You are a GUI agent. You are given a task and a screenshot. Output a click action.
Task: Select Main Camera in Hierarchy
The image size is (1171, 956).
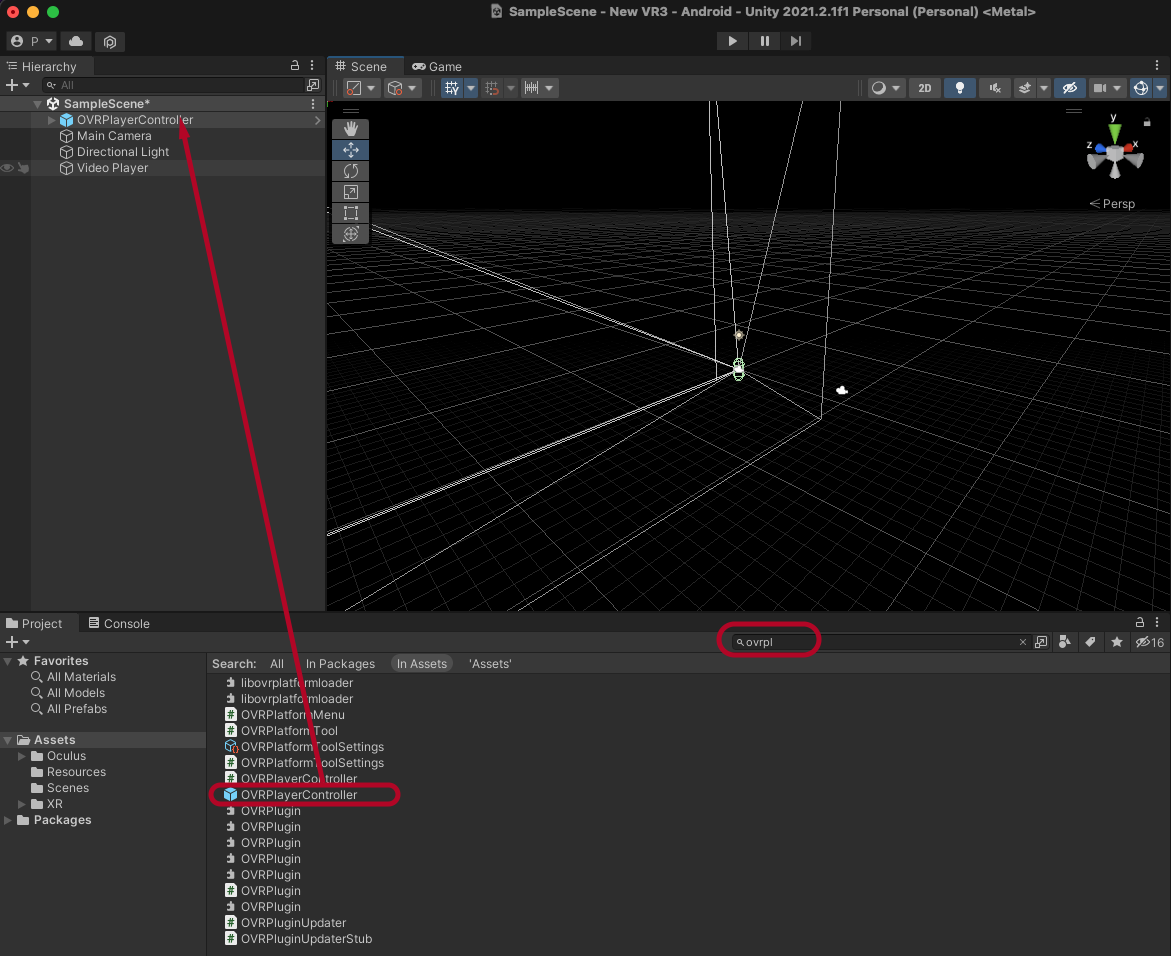[114, 136]
